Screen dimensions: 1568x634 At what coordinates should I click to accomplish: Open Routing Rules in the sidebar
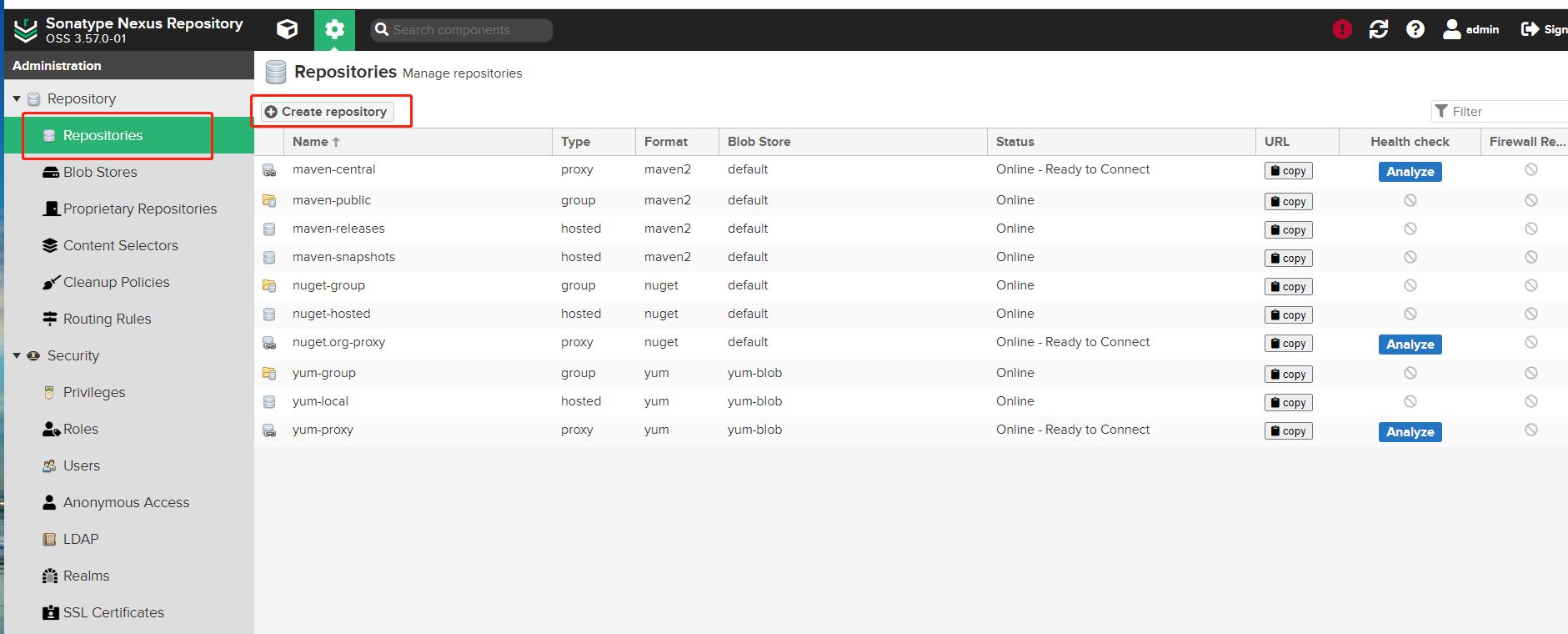[129, 319]
